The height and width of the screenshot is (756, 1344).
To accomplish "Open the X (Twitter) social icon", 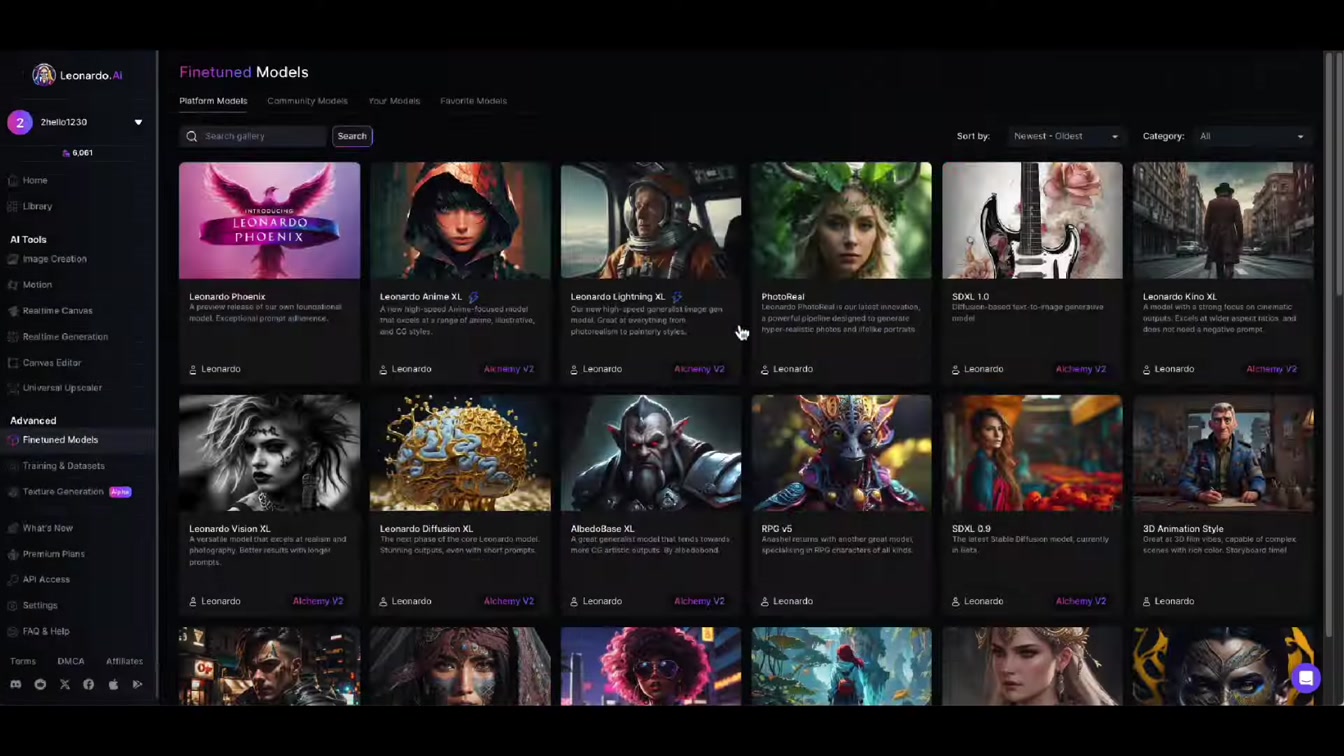I will pos(64,685).
